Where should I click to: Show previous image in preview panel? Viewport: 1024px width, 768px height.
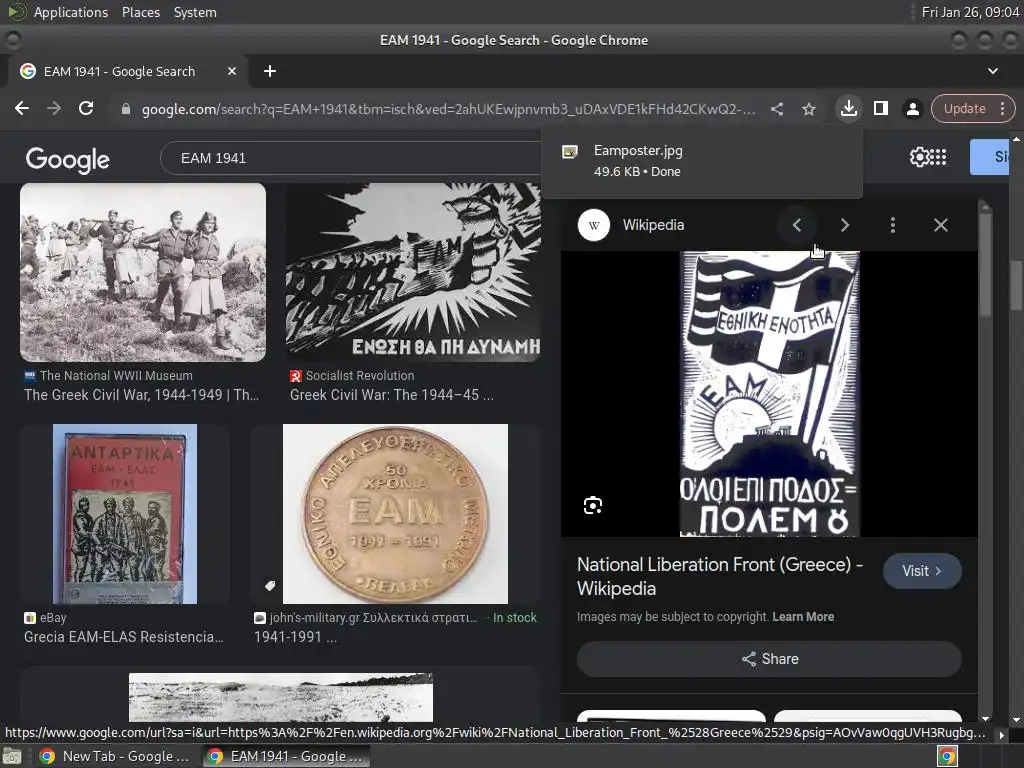tap(797, 225)
